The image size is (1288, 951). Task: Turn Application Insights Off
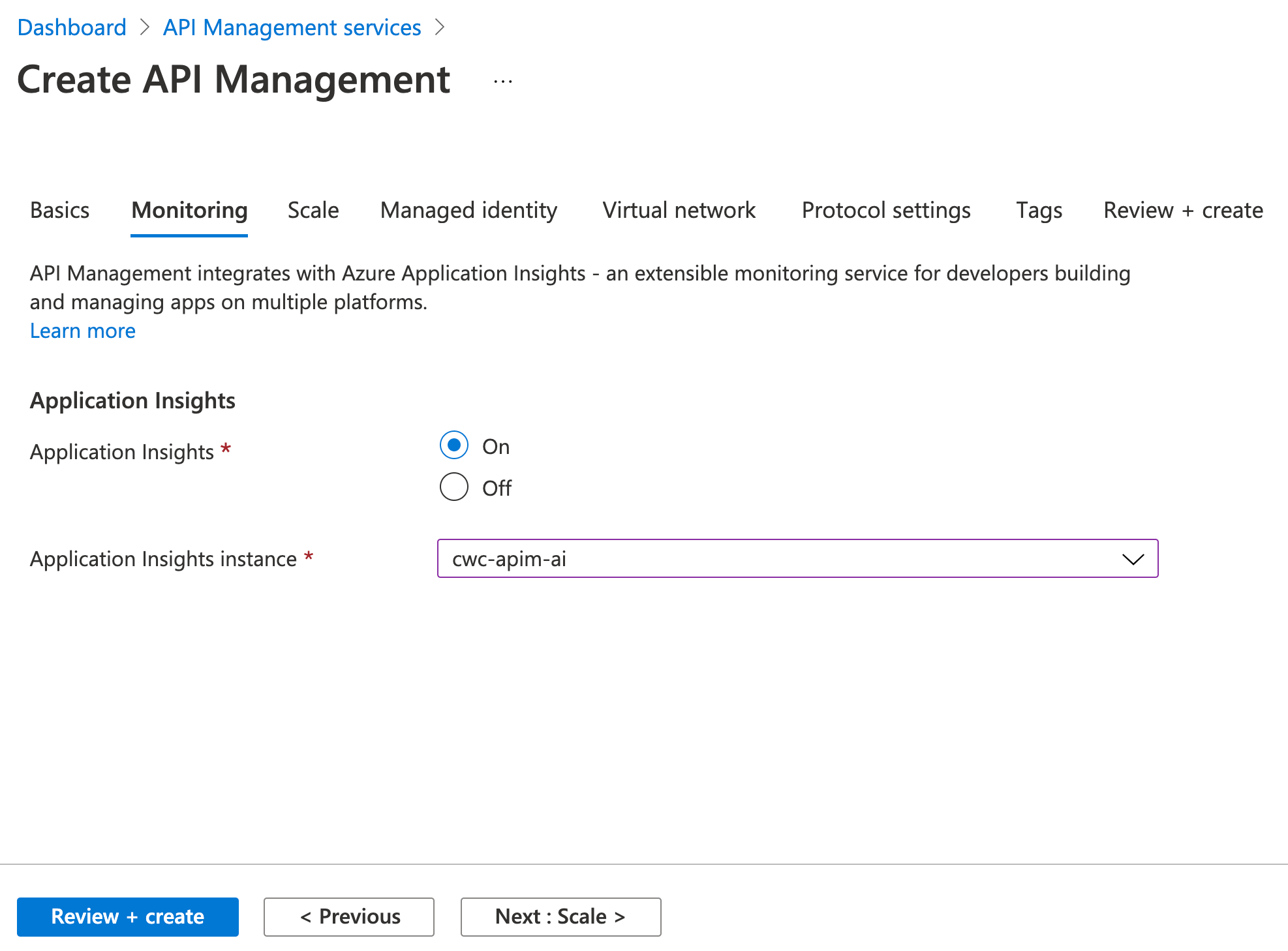click(x=454, y=487)
